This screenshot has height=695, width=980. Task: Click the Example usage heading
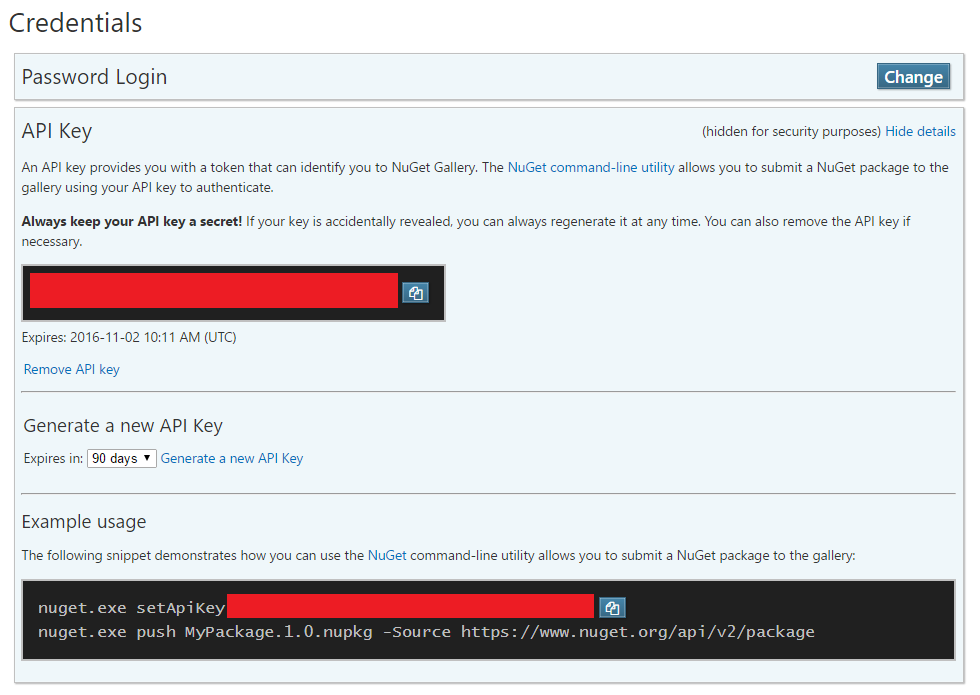[84, 522]
